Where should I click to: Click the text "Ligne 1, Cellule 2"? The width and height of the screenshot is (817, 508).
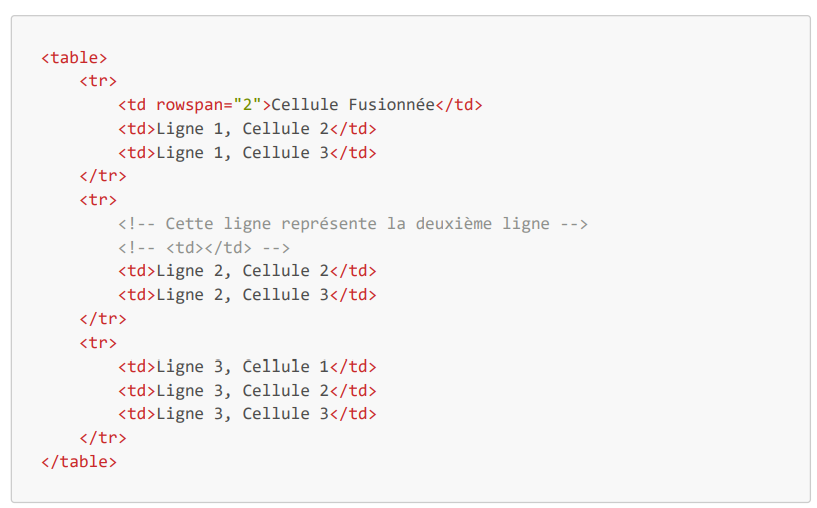[242, 129]
